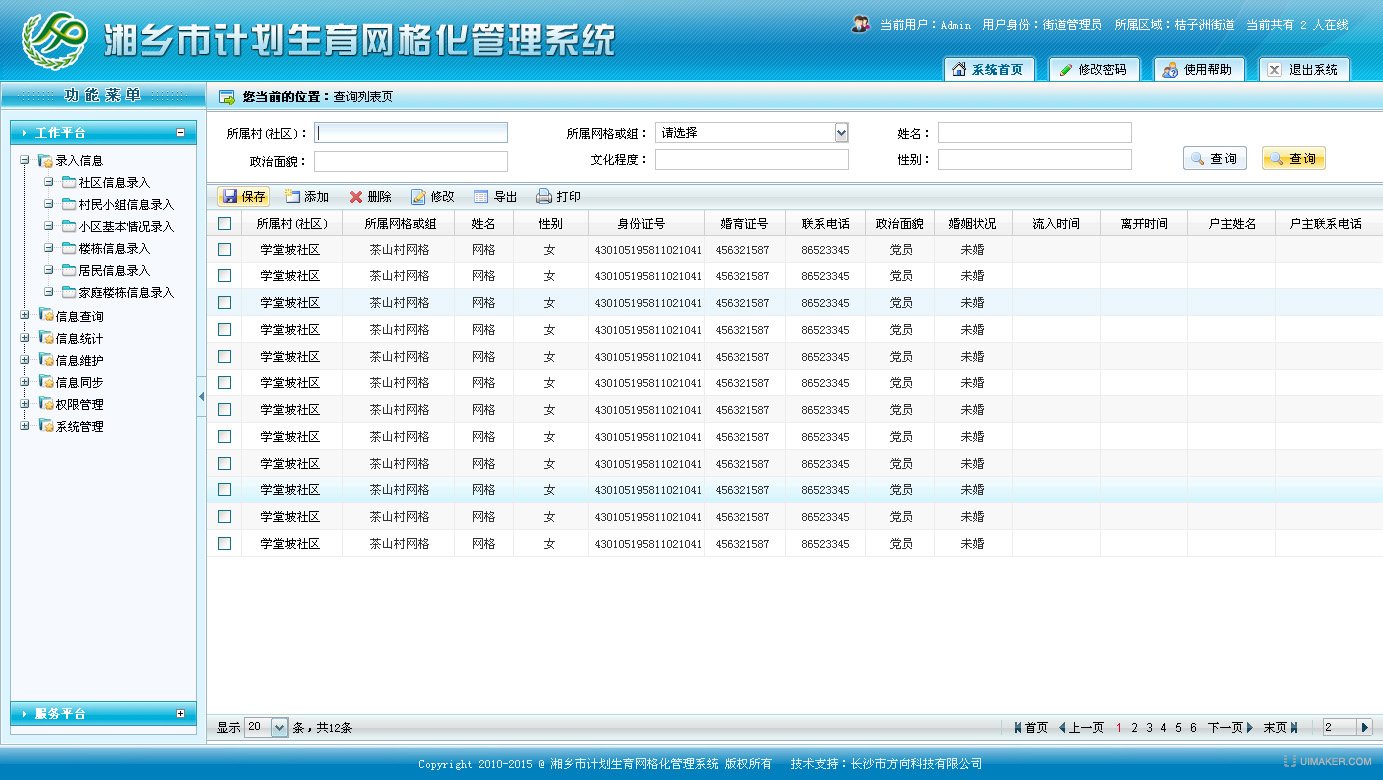Go to 上一页 previous page

coord(1081,728)
